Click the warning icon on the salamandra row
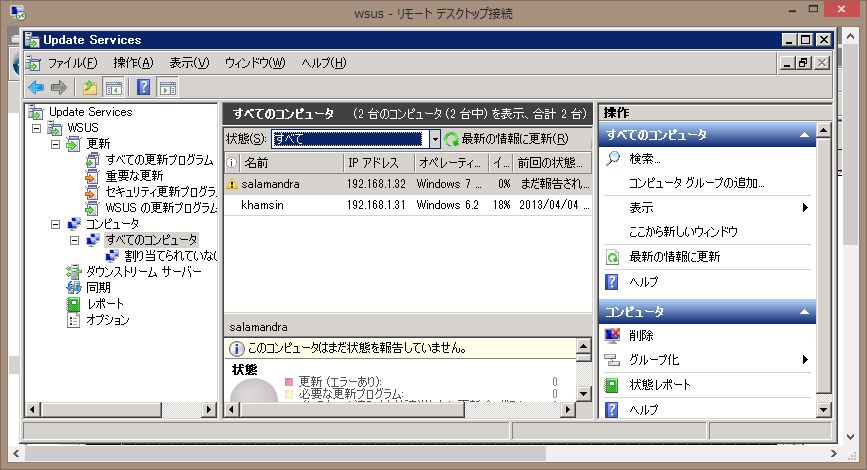This screenshot has width=867, height=470. tap(232, 184)
